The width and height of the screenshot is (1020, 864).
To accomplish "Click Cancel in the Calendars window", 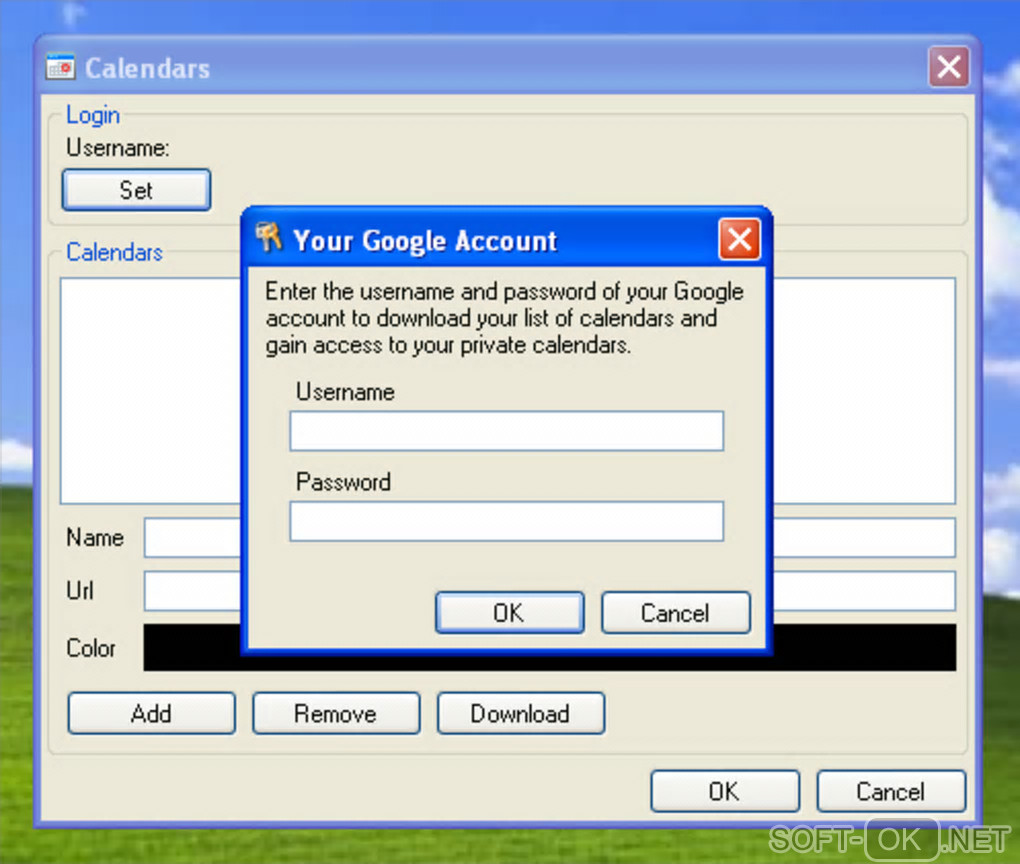I will [891, 791].
